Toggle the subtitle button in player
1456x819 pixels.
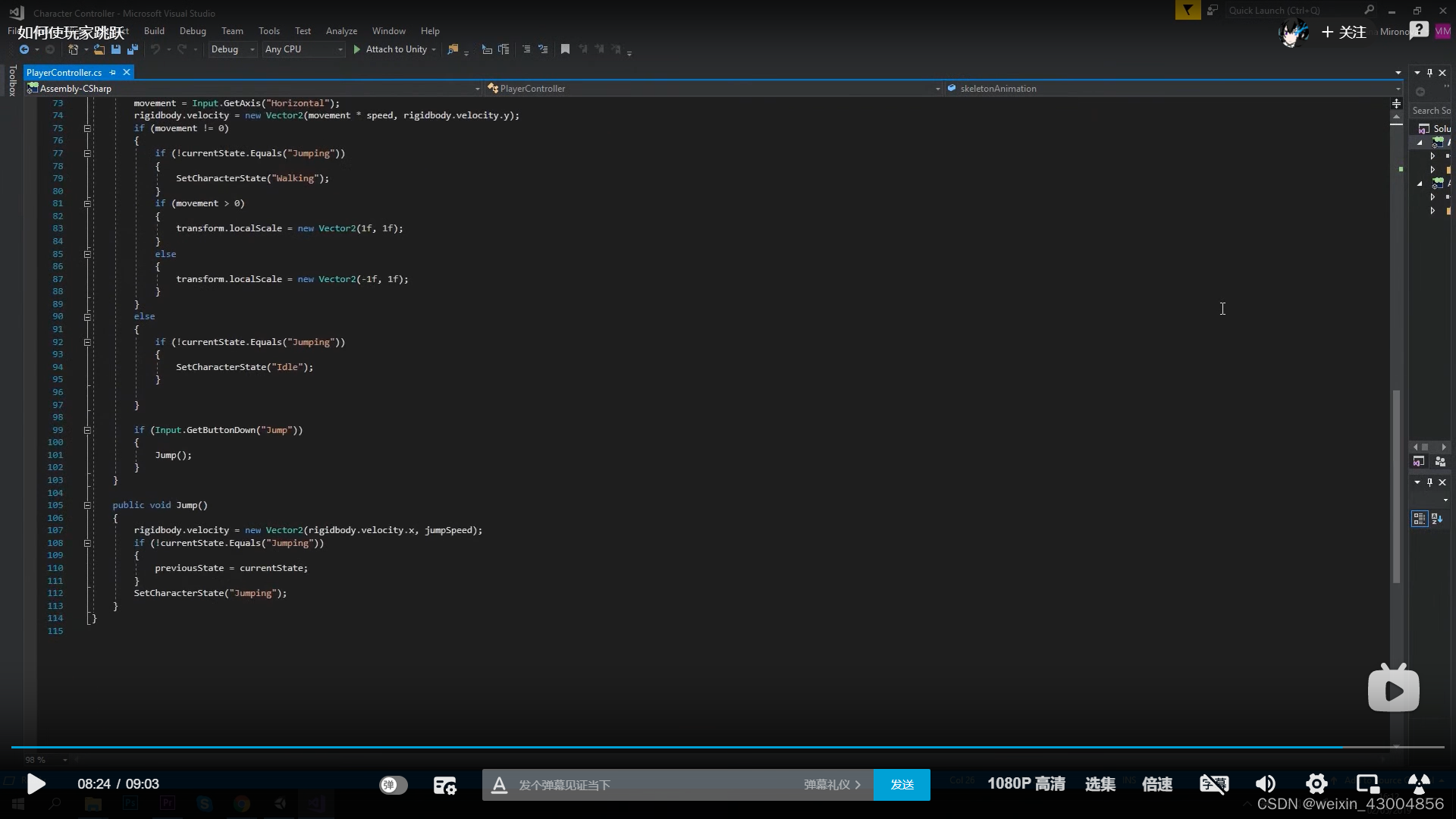(x=1213, y=784)
